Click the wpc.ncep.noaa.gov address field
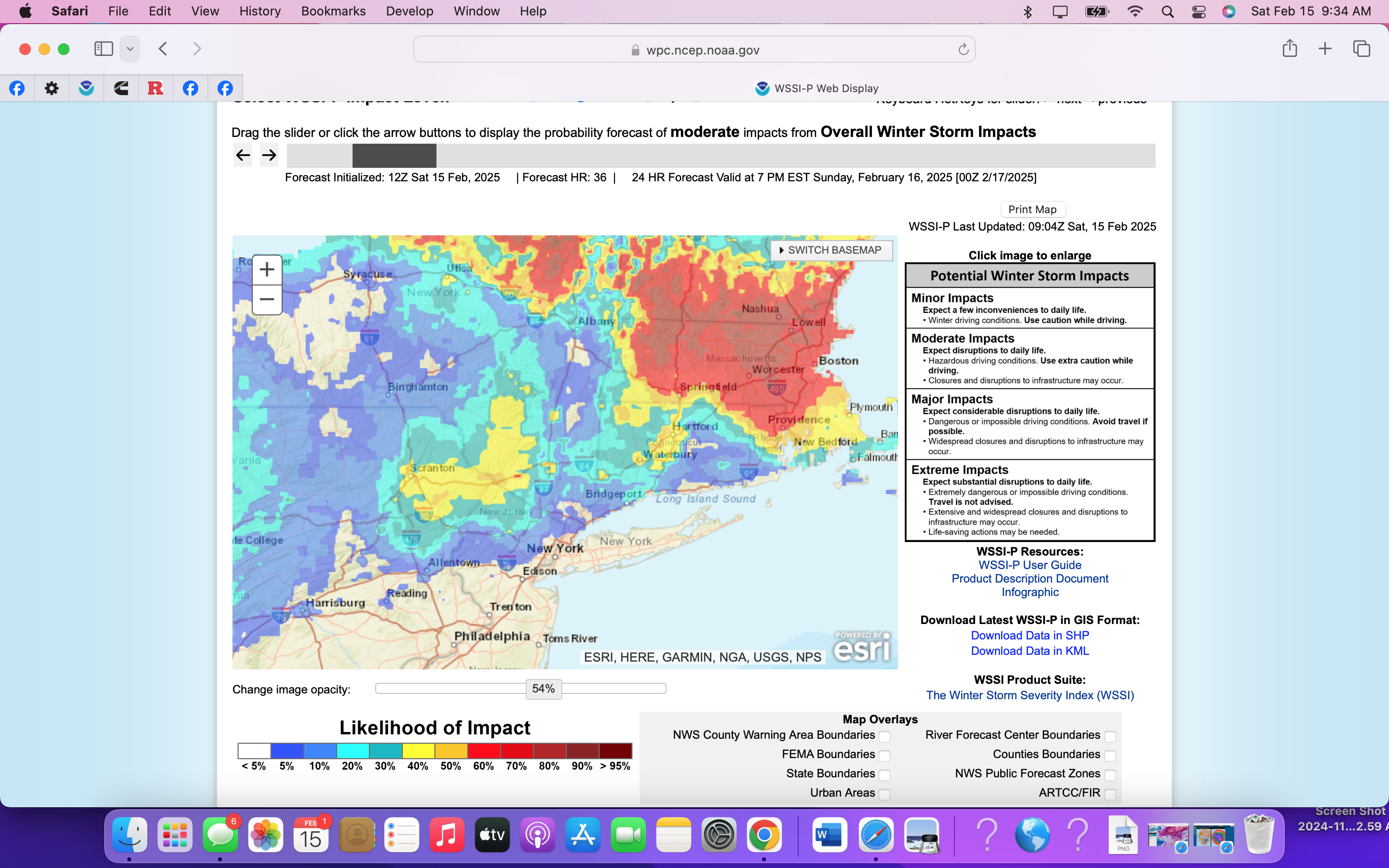The height and width of the screenshot is (868, 1389). coord(694,50)
